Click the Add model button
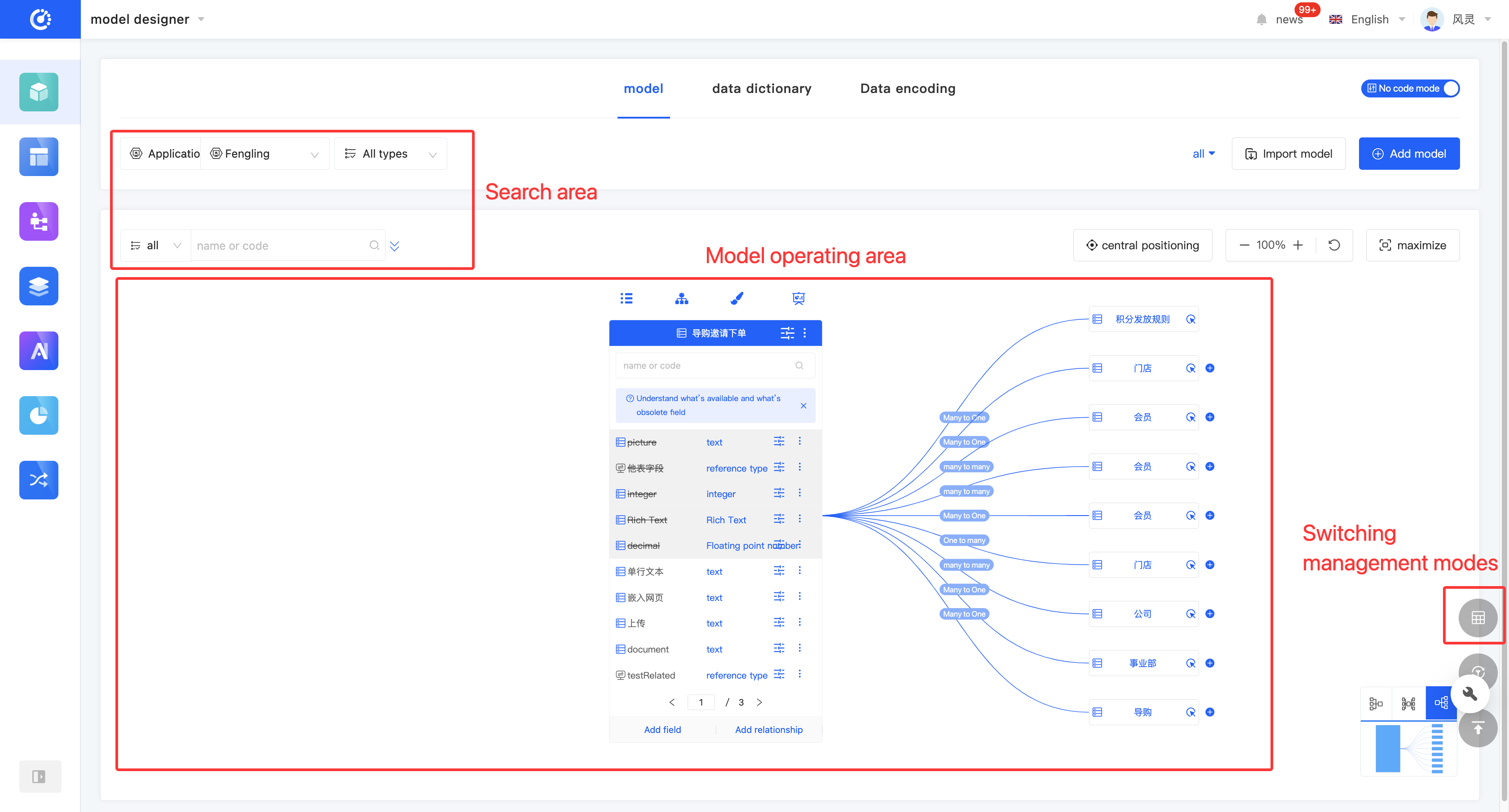Viewport: 1509px width, 812px height. (x=1409, y=154)
